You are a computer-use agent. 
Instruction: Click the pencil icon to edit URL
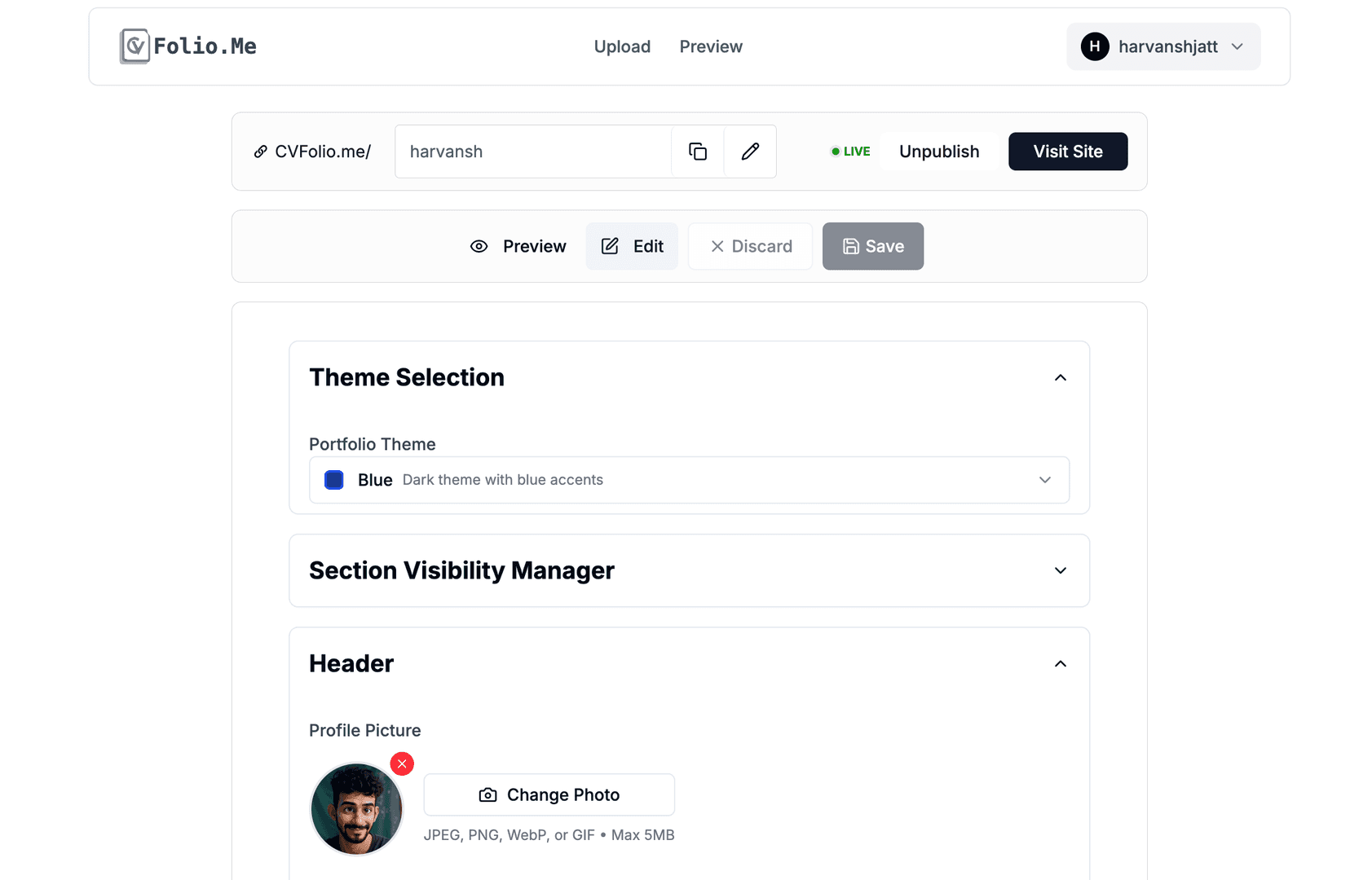pos(750,152)
